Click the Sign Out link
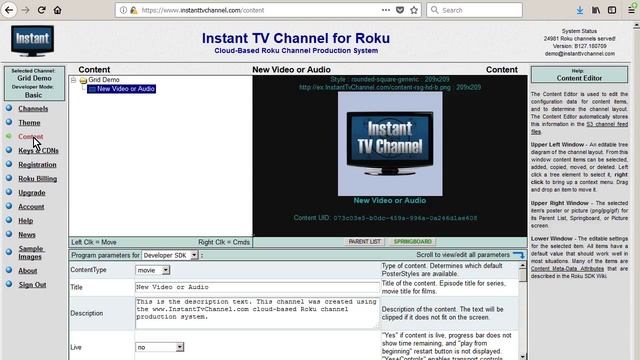The height and width of the screenshot is (360, 640). click(x=32, y=284)
